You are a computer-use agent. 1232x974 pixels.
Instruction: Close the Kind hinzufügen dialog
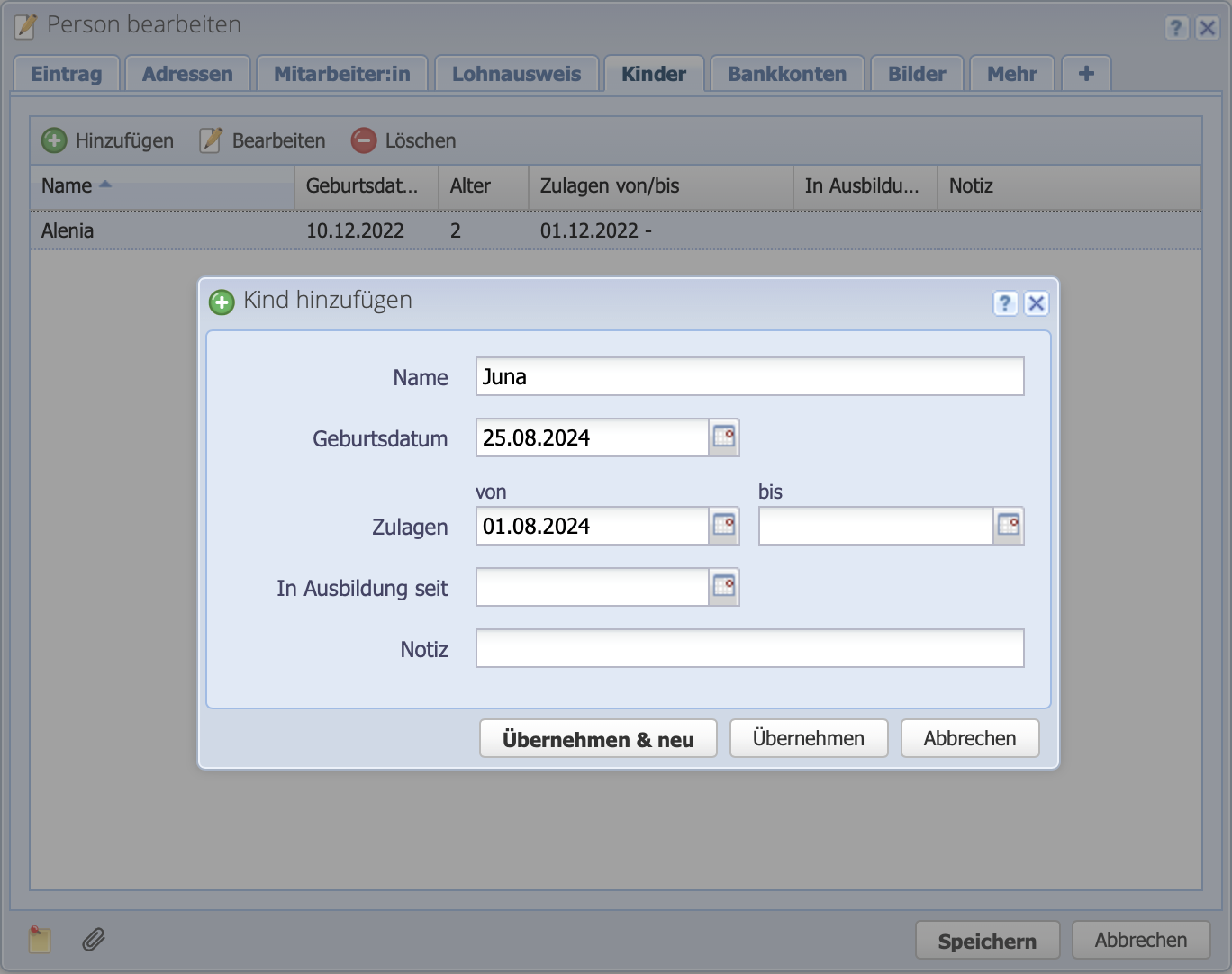coord(1037,303)
